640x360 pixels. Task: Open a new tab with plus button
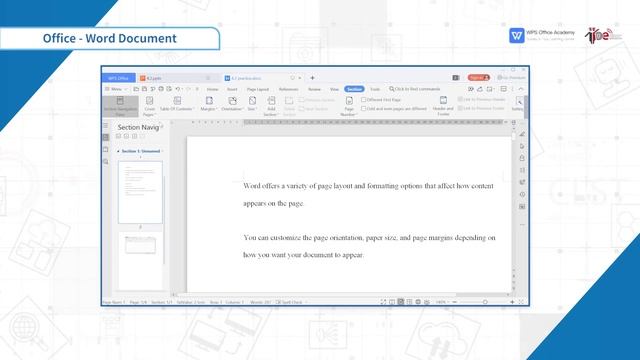[312, 78]
